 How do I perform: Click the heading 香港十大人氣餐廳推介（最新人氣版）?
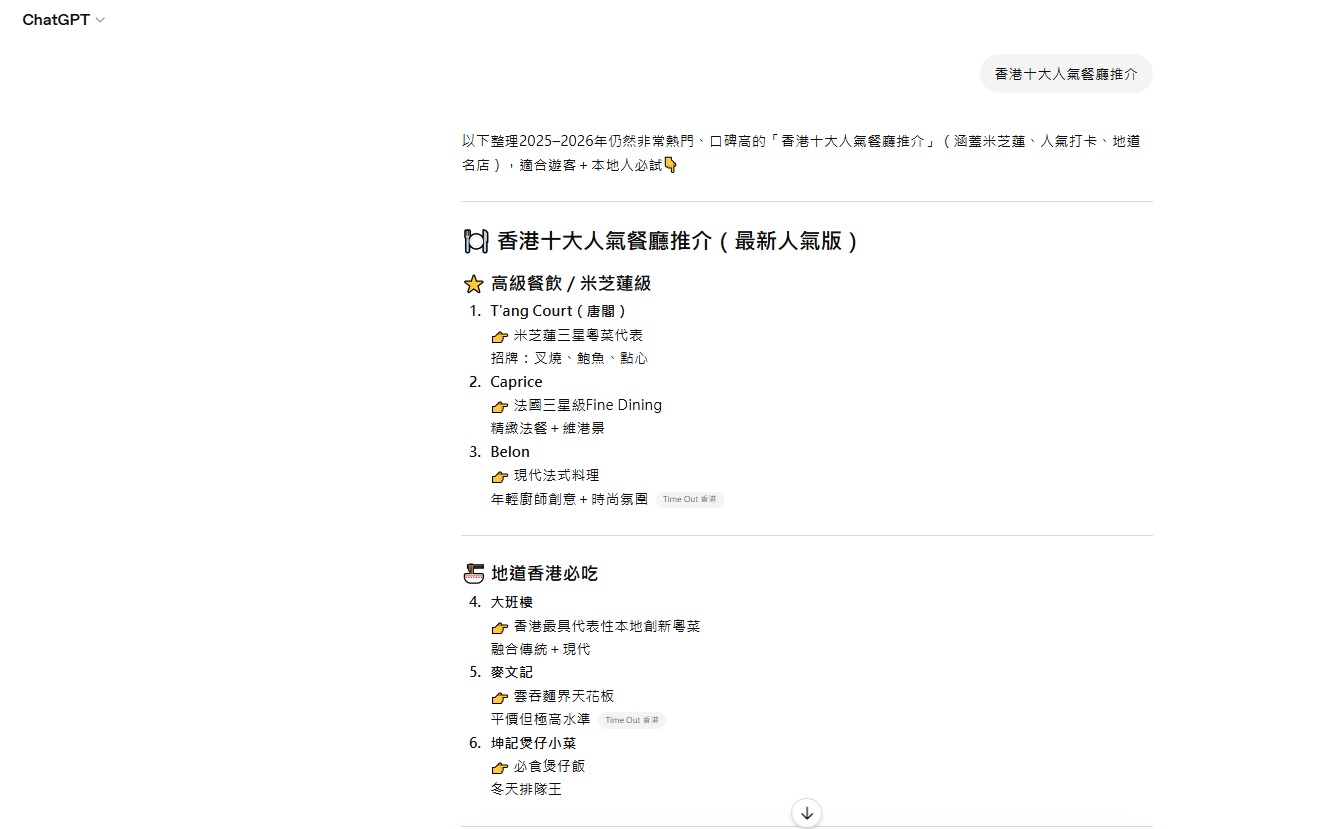click(x=677, y=241)
